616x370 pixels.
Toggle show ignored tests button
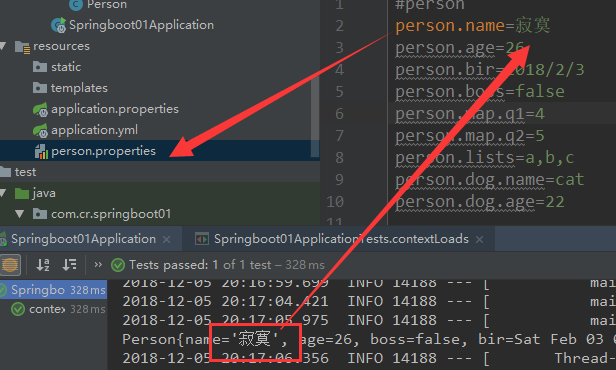pos(10,265)
